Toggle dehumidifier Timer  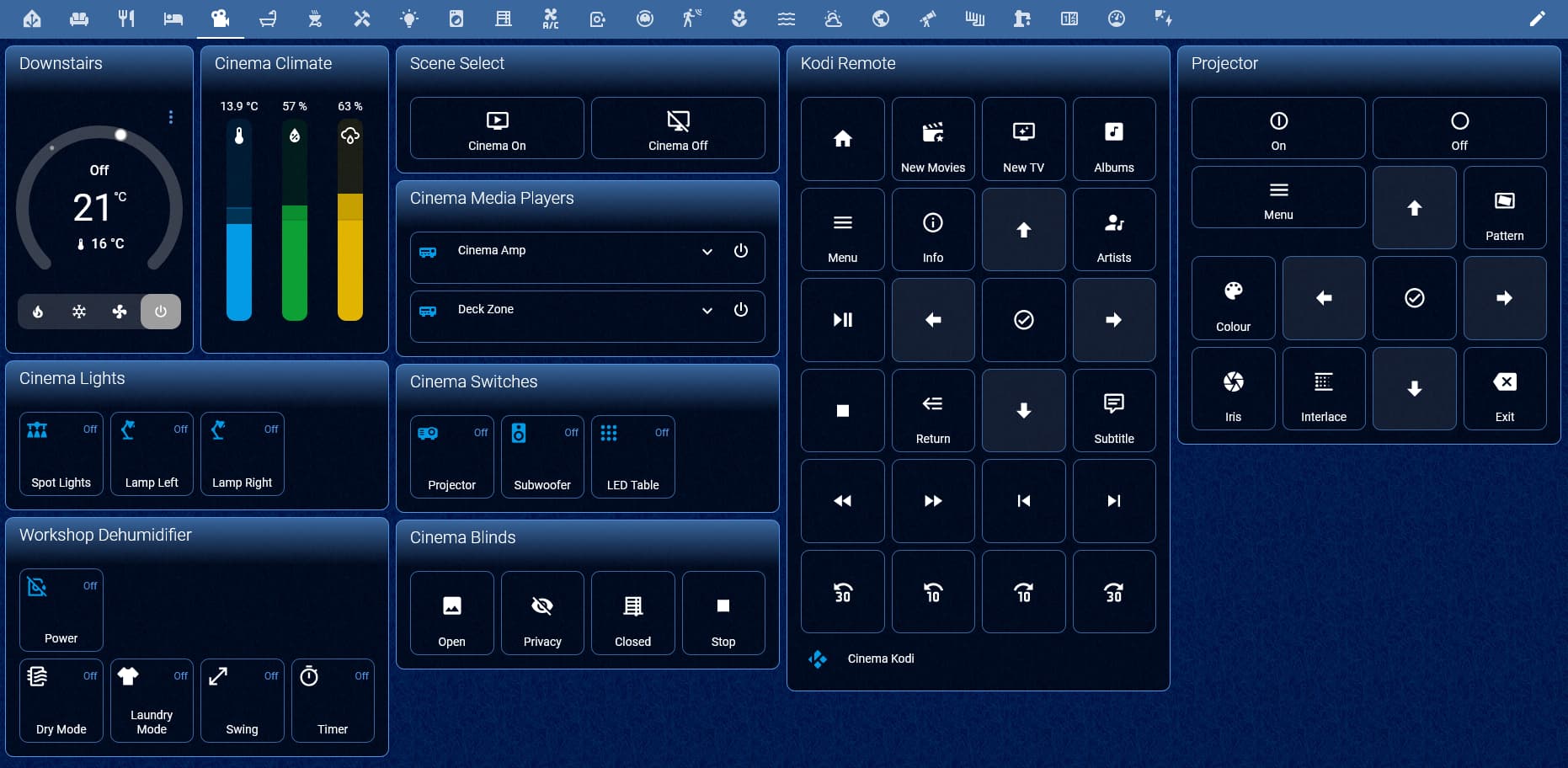[333, 701]
